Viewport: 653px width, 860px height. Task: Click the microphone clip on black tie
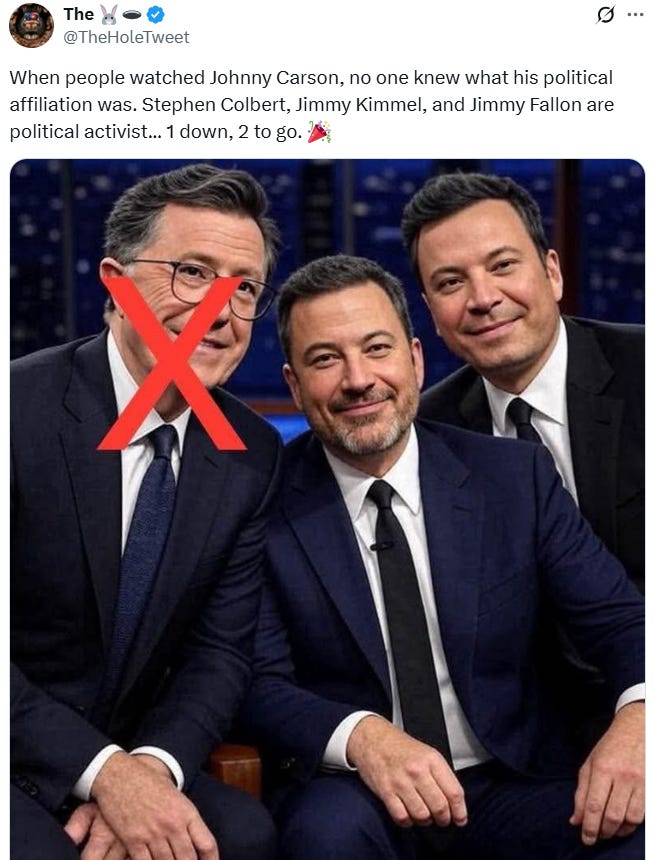[382, 546]
